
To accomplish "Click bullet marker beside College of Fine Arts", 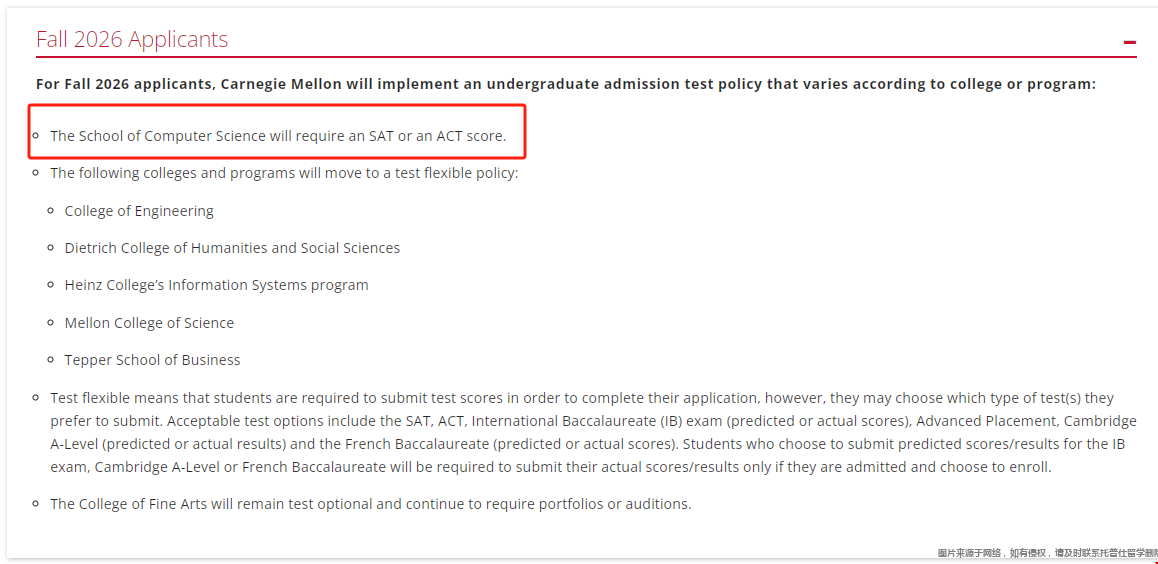I will (x=37, y=504).
